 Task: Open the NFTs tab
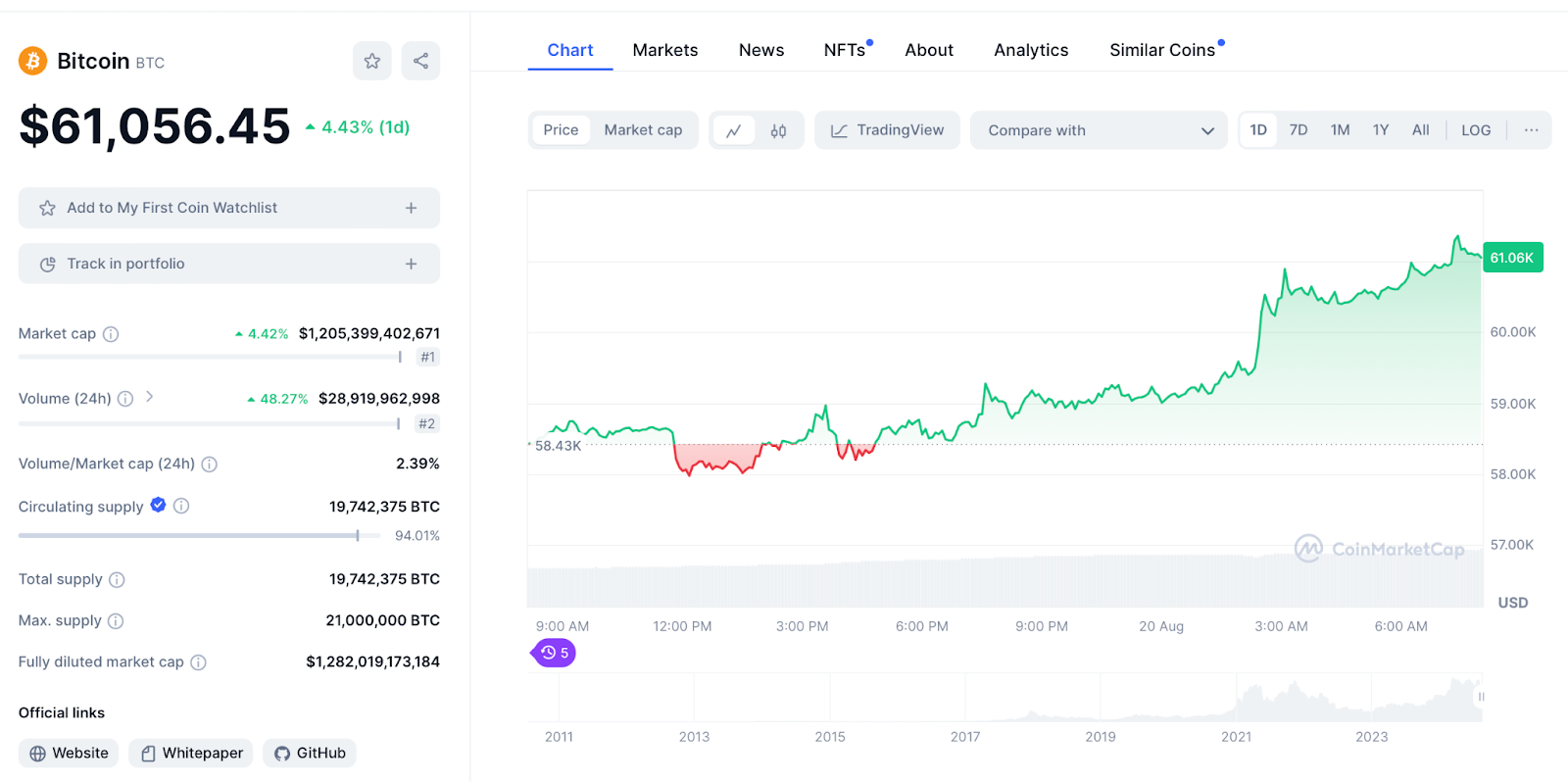[846, 50]
